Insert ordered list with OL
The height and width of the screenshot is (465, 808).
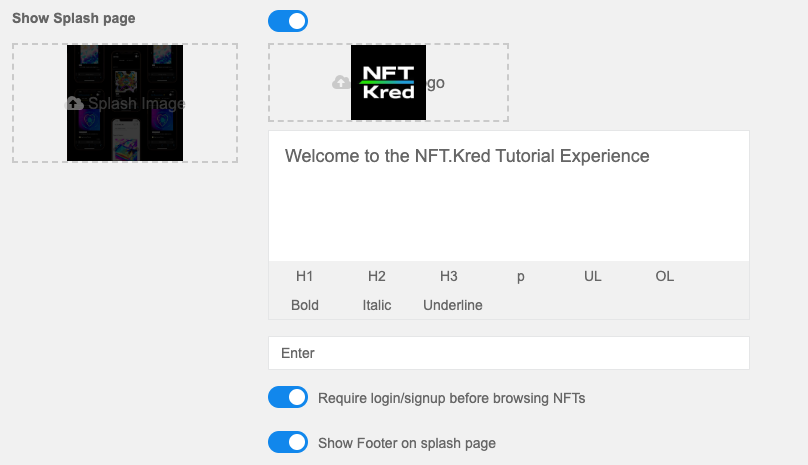pos(665,276)
